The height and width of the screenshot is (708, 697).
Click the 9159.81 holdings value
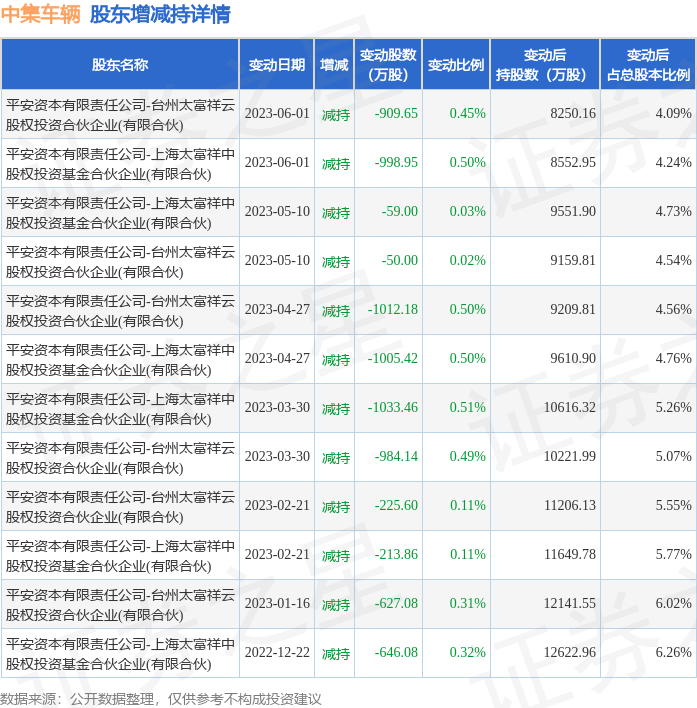(573, 260)
